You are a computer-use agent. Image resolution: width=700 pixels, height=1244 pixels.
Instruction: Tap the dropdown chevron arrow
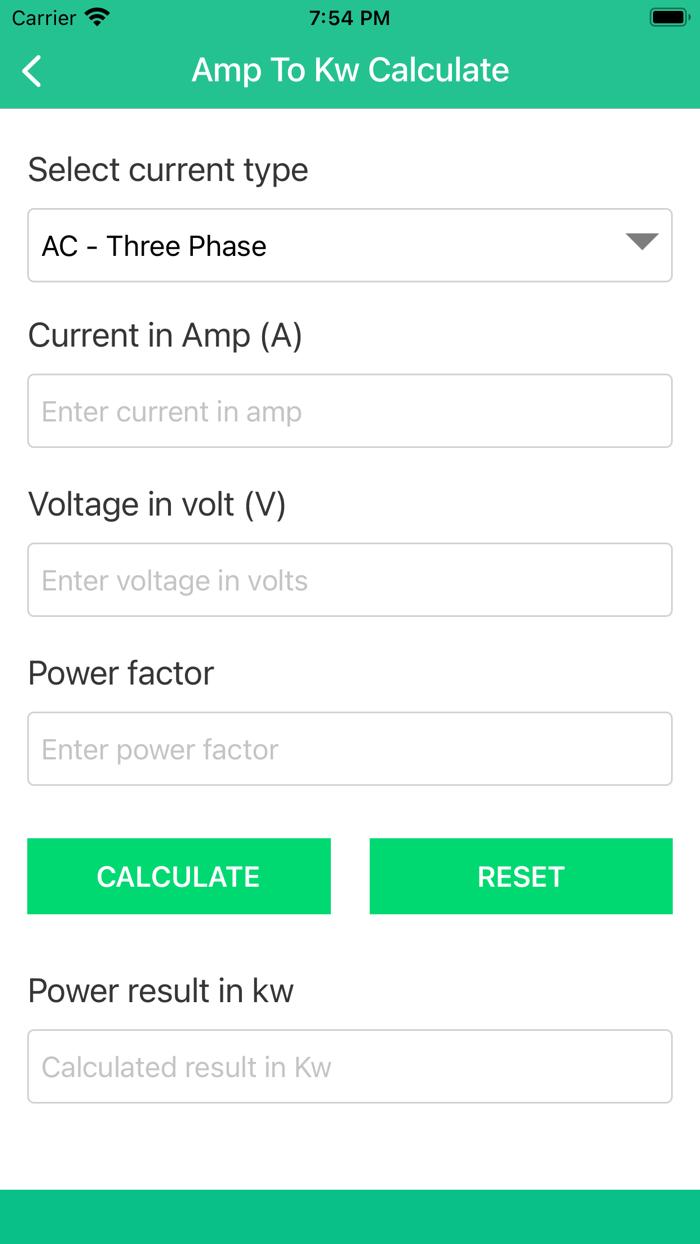[x=643, y=242]
